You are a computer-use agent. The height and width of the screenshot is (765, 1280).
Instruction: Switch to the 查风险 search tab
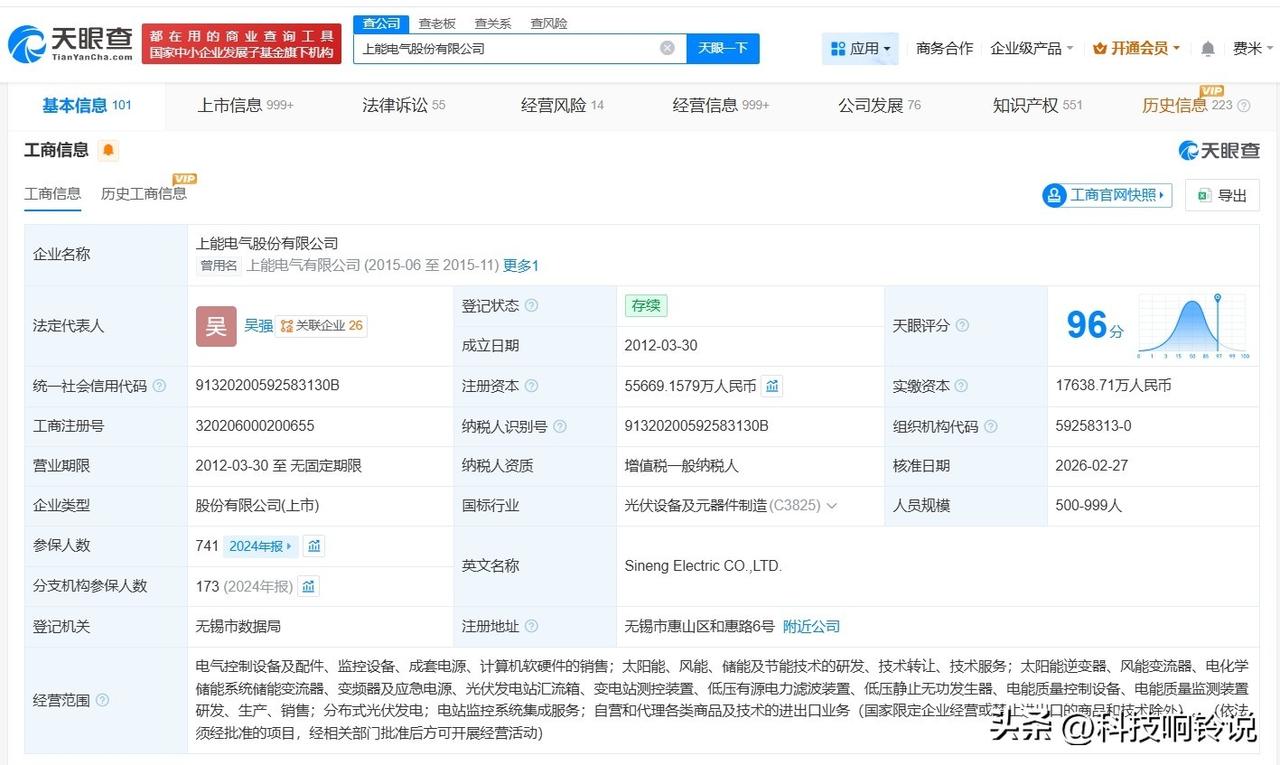[x=548, y=23]
